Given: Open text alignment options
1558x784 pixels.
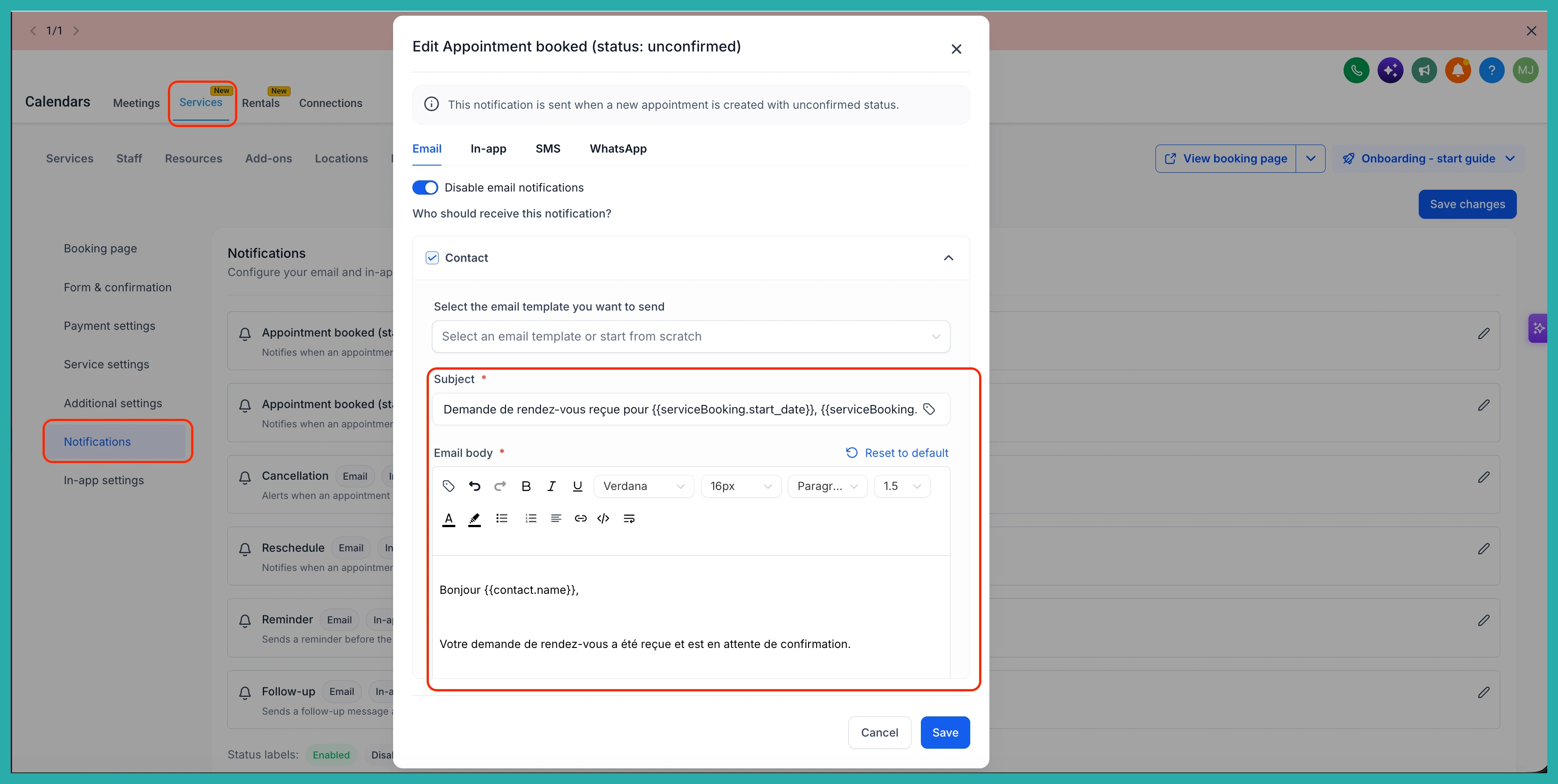Looking at the screenshot, I should [556, 519].
